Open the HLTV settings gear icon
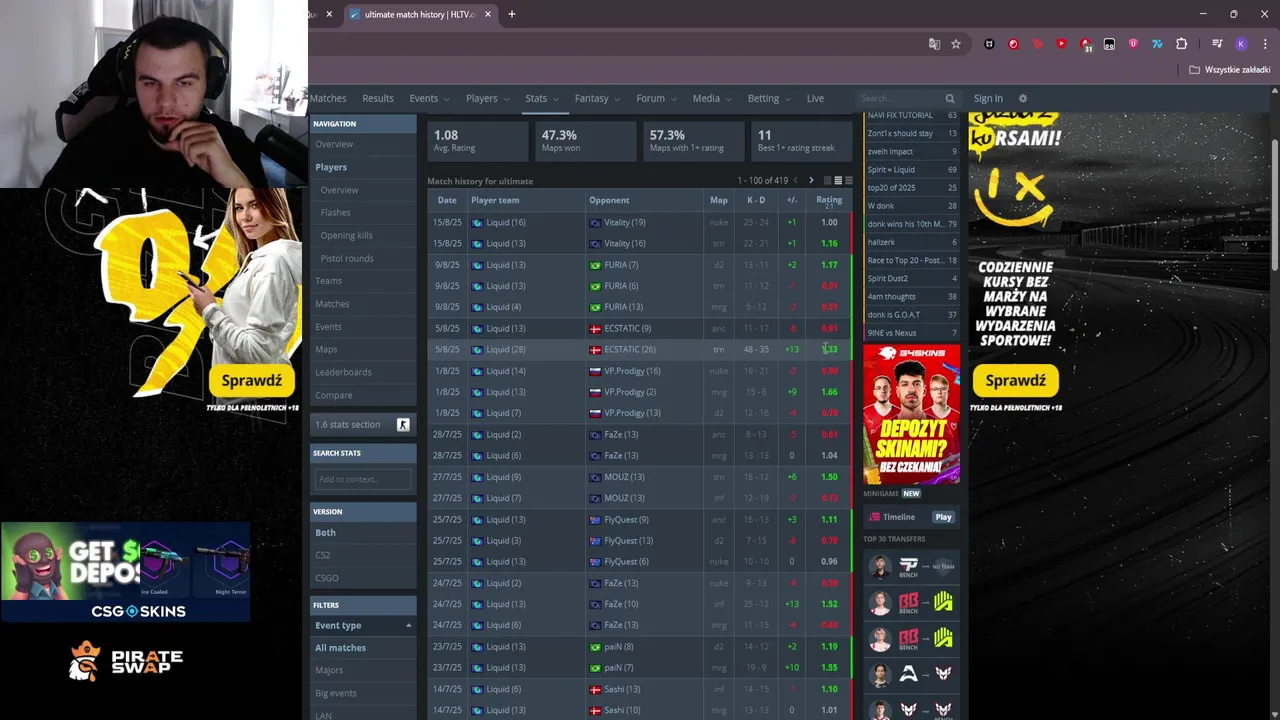The width and height of the screenshot is (1280, 720). (x=1022, y=98)
